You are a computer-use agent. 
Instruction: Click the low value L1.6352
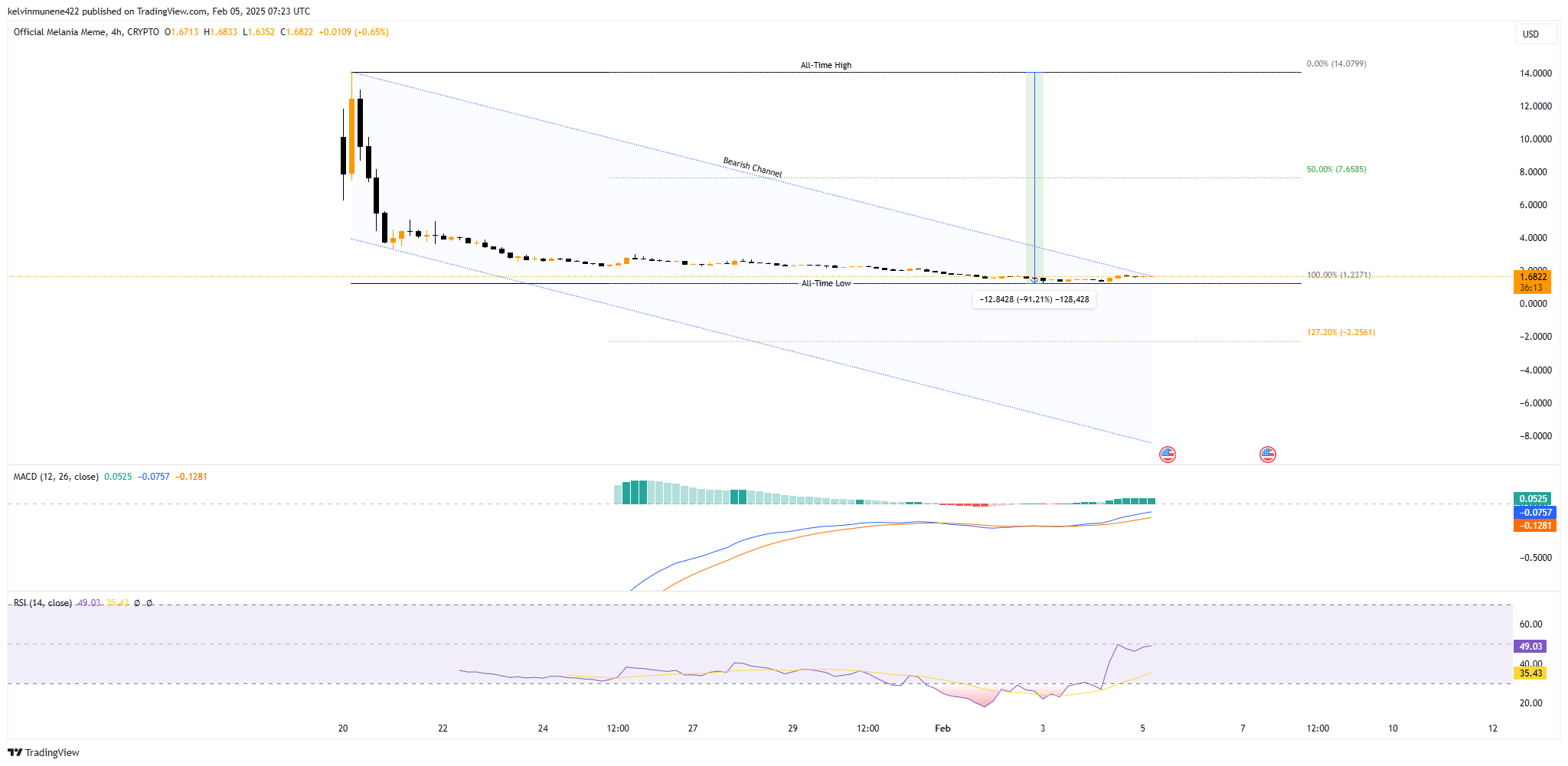[259, 32]
